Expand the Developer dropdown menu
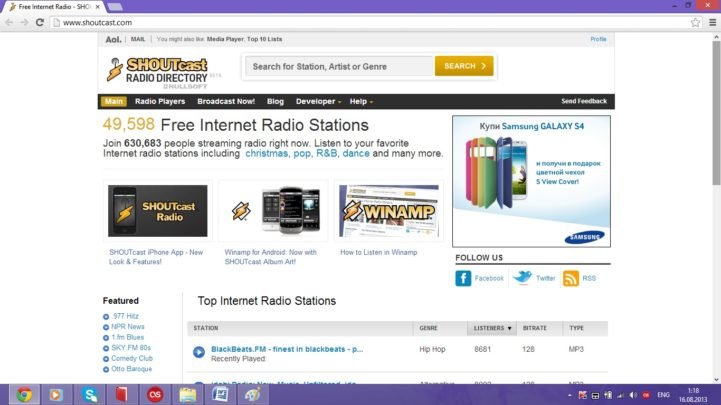 (x=318, y=101)
